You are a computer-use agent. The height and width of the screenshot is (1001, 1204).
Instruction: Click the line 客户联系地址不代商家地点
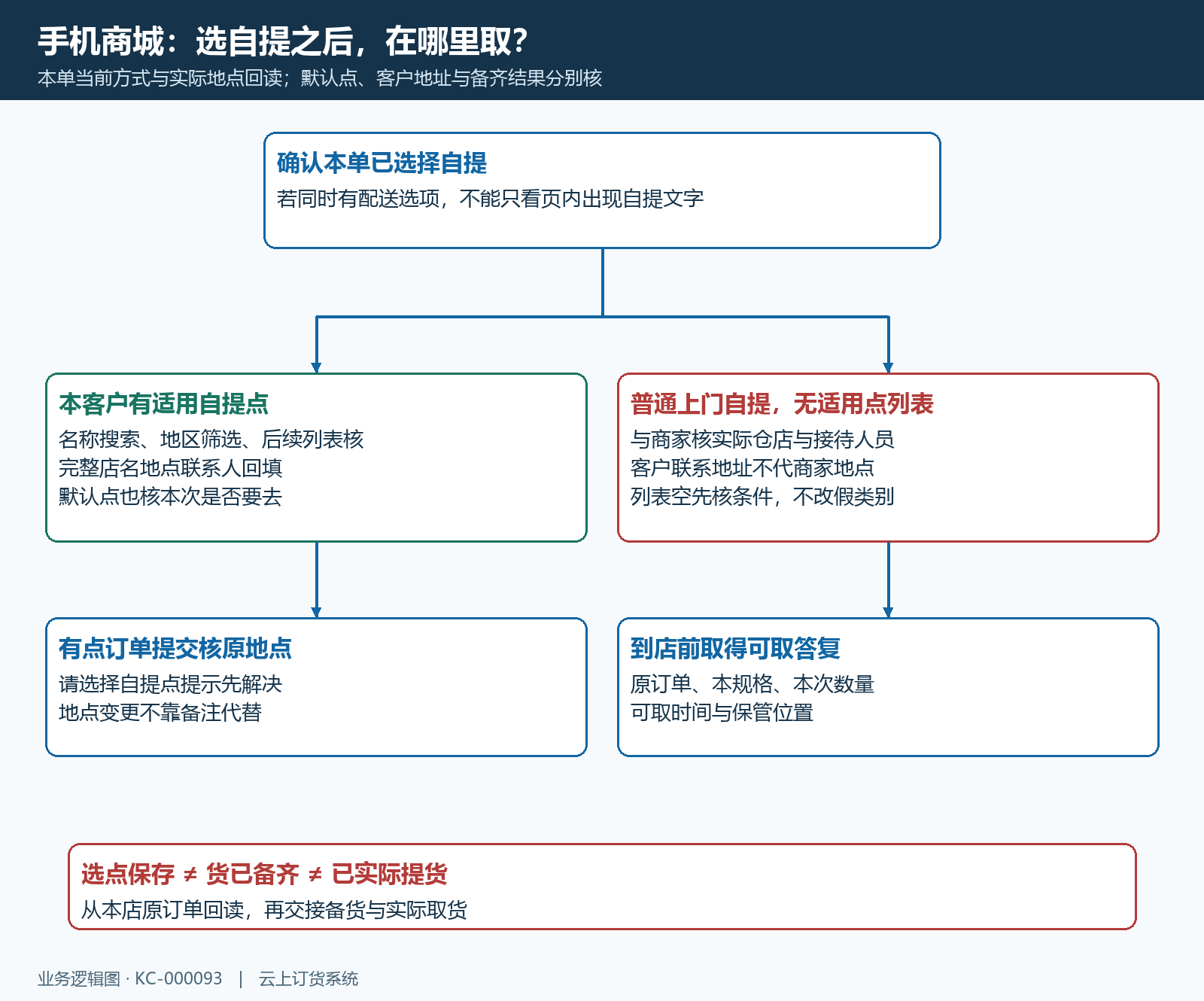tap(752, 468)
